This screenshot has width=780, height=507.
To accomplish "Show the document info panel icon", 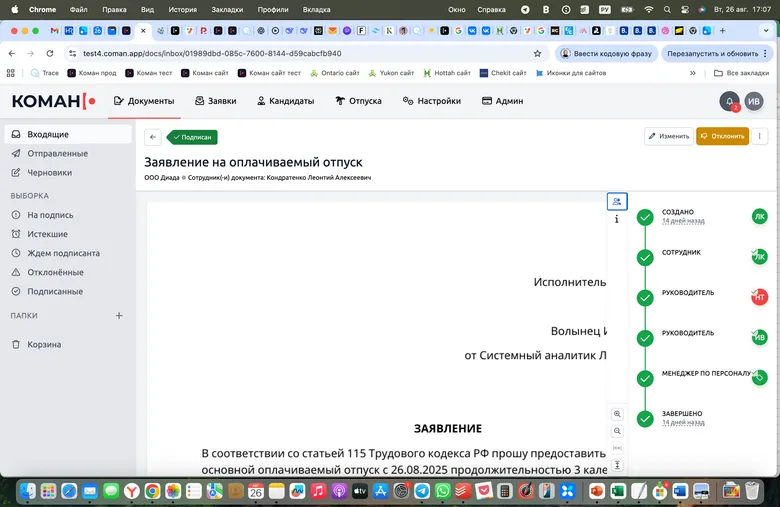I will (617, 219).
